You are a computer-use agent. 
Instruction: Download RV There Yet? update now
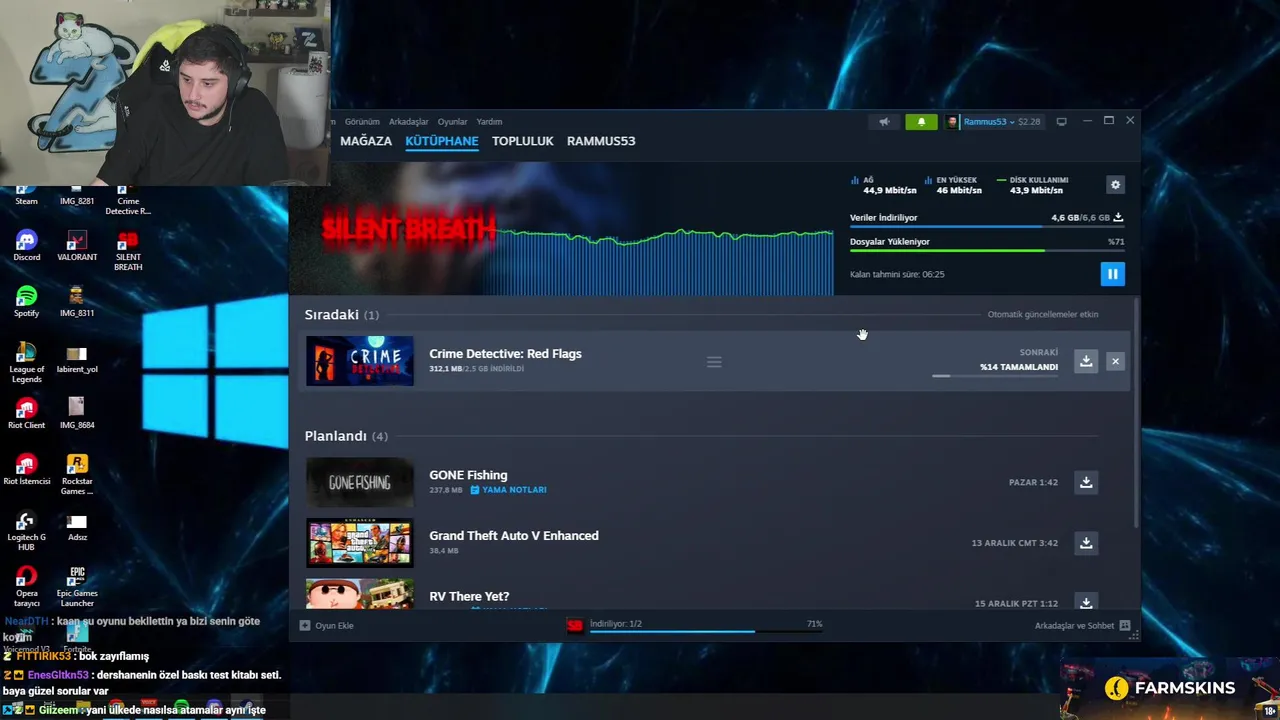tap(1086, 602)
